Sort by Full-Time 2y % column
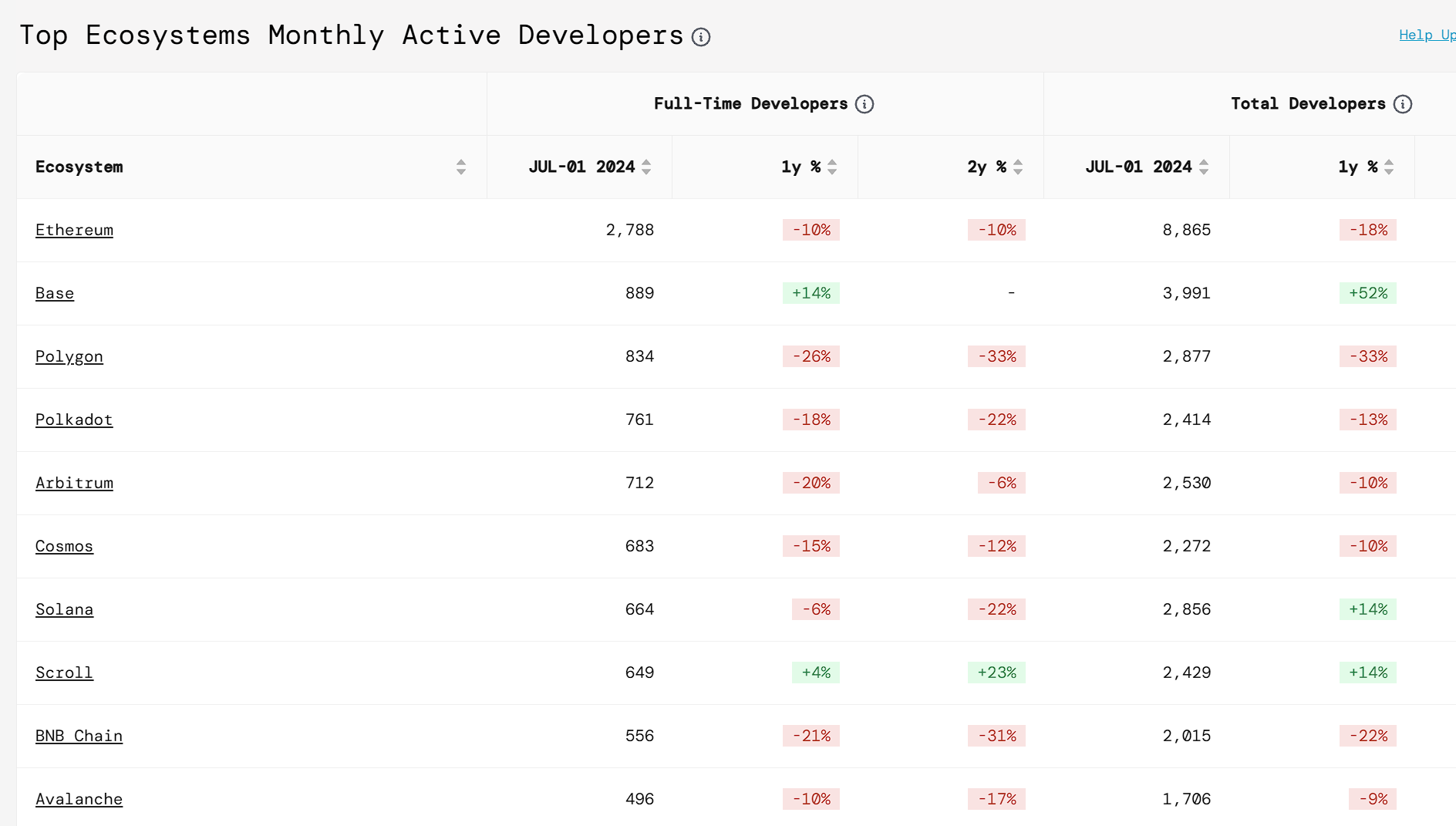Image resolution: width=1456 pixels, height=826 pixels. click(1018, 167)
